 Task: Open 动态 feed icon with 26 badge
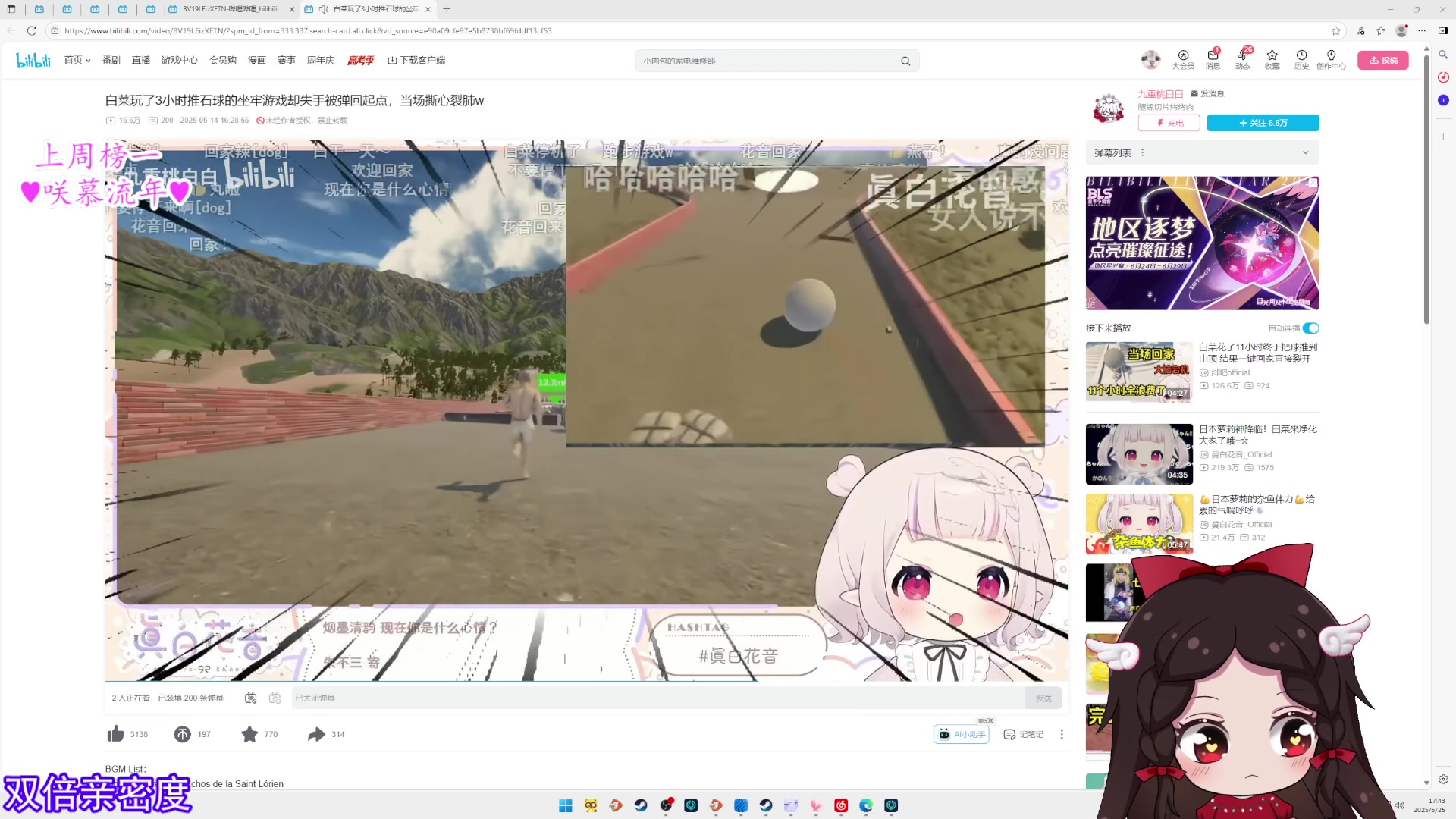click(x=1243, y=59)
